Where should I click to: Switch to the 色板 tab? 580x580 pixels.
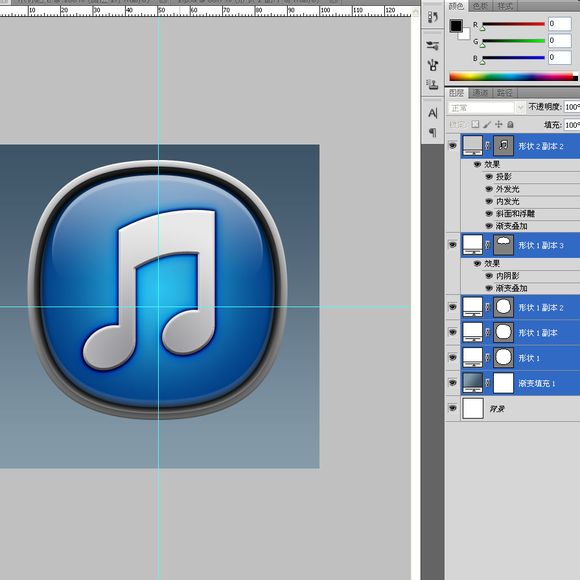(x=480, y=6)
